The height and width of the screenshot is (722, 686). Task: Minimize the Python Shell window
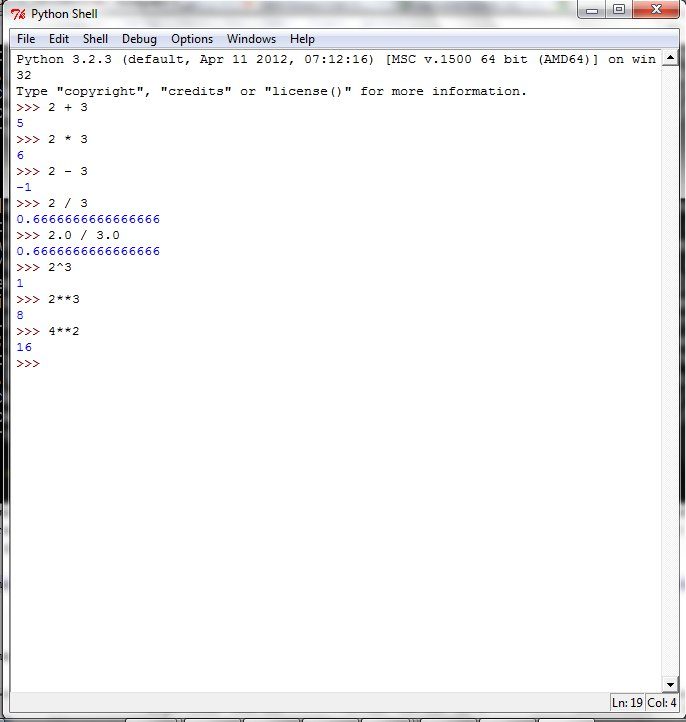tap(594, 12)
